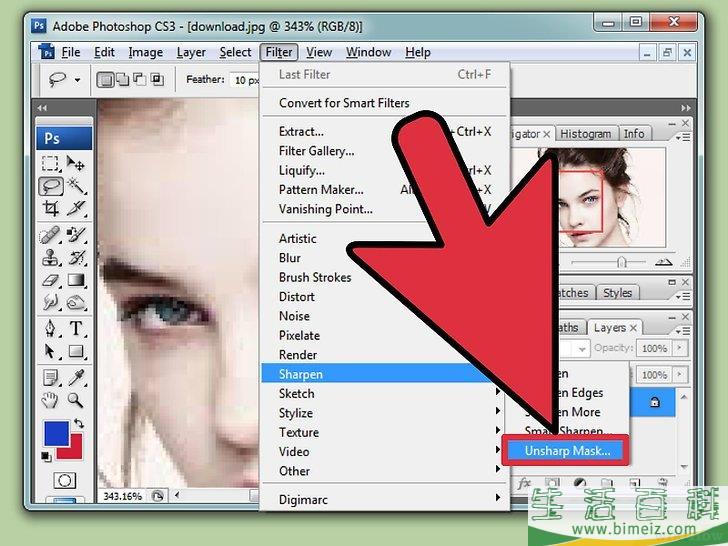
Task: Select the Slice tool
Action: tap(76, 208)
